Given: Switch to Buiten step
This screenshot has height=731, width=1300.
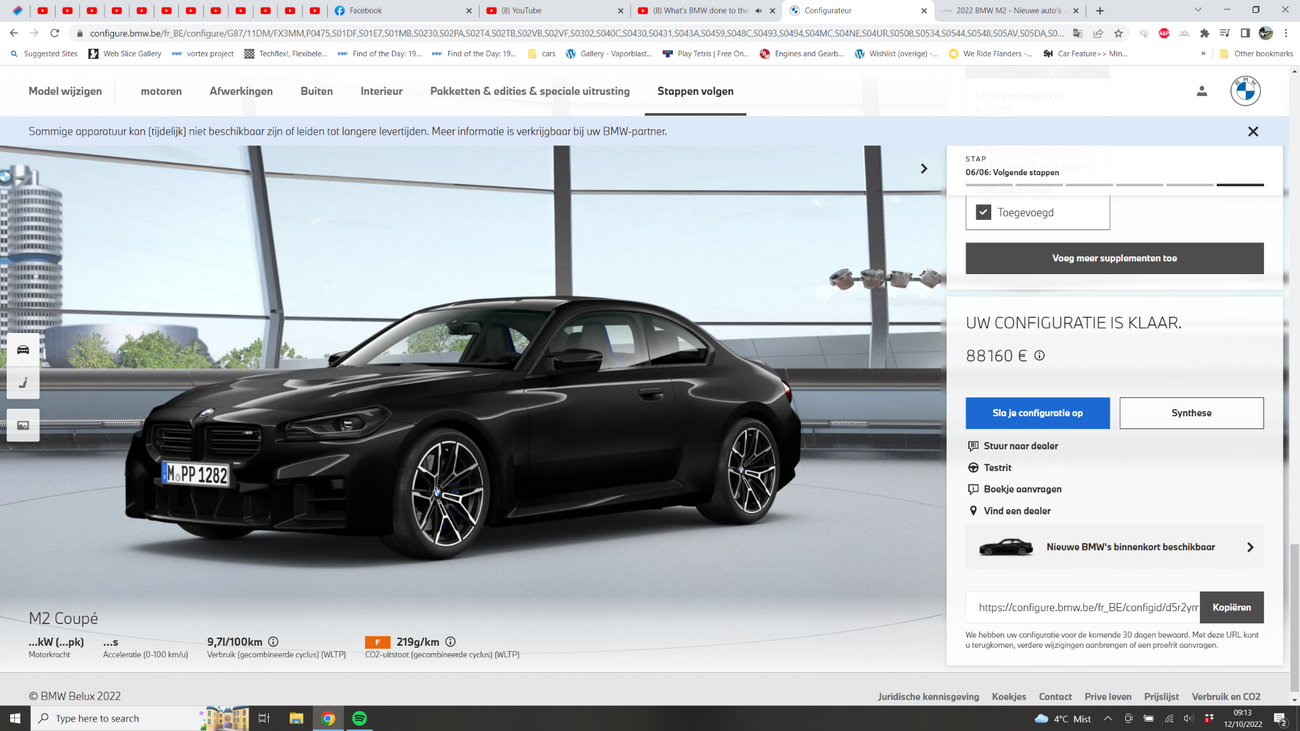Looking at the screenshot, I should 317,91.
